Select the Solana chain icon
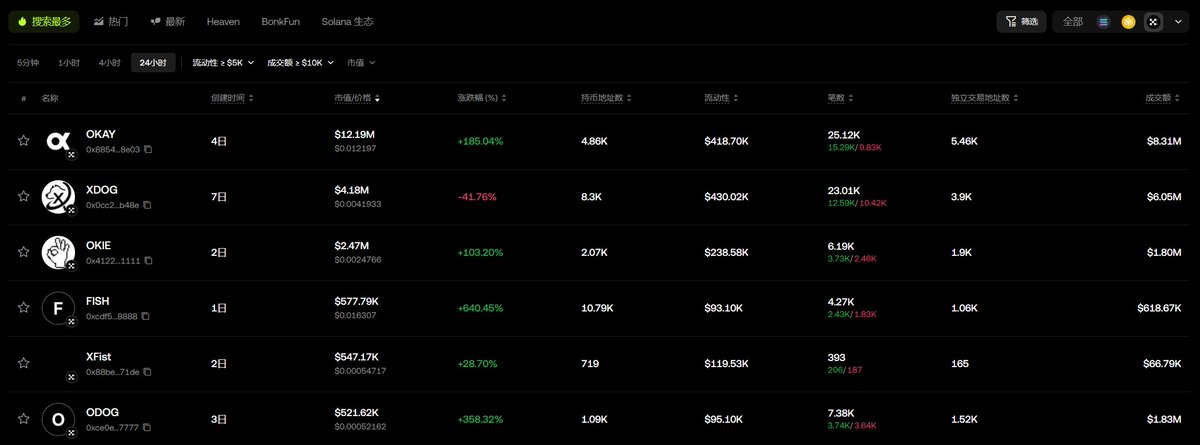Screen dimensions: 1200x445 1104,21
